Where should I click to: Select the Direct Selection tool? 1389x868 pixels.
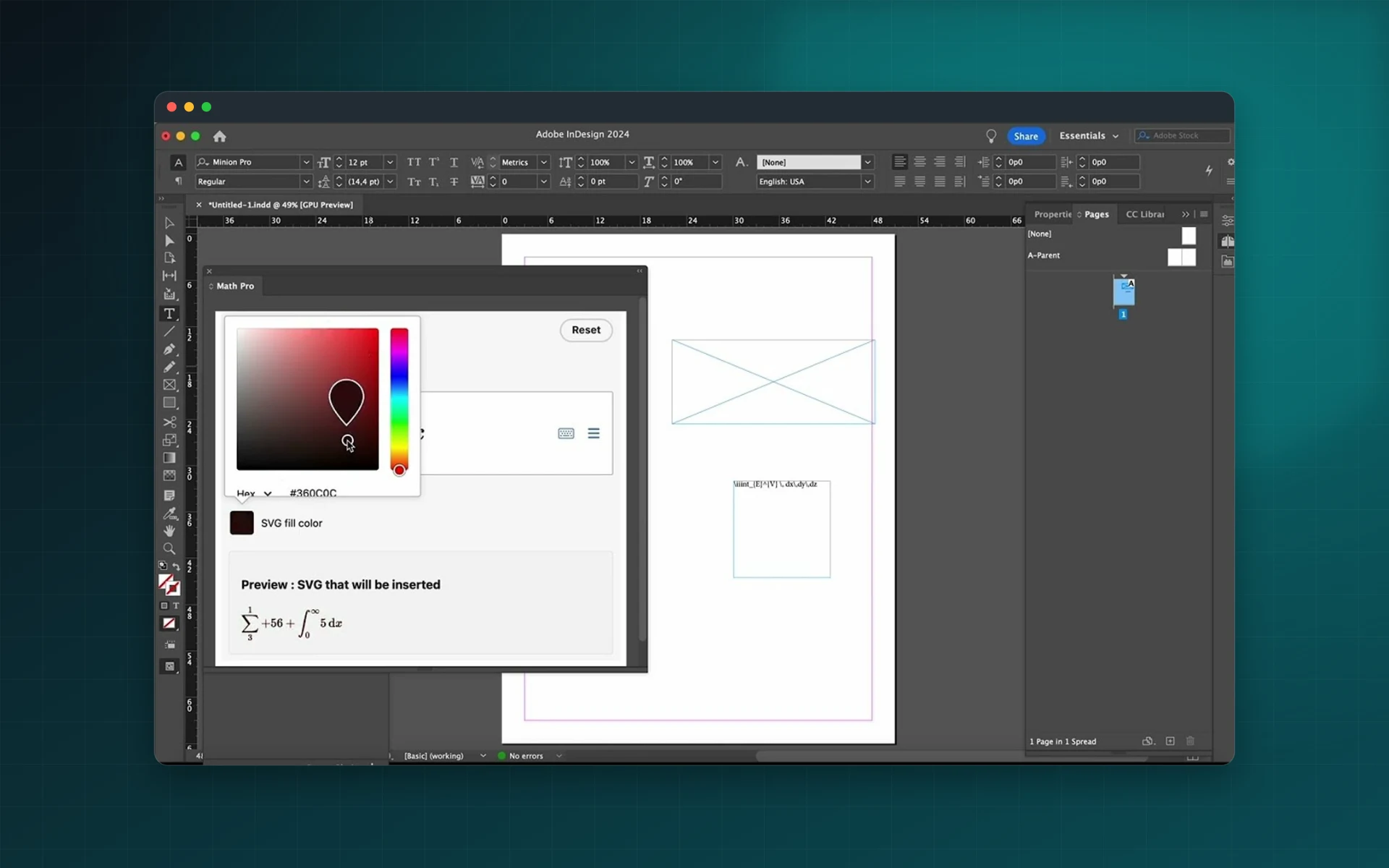(169, 241)
